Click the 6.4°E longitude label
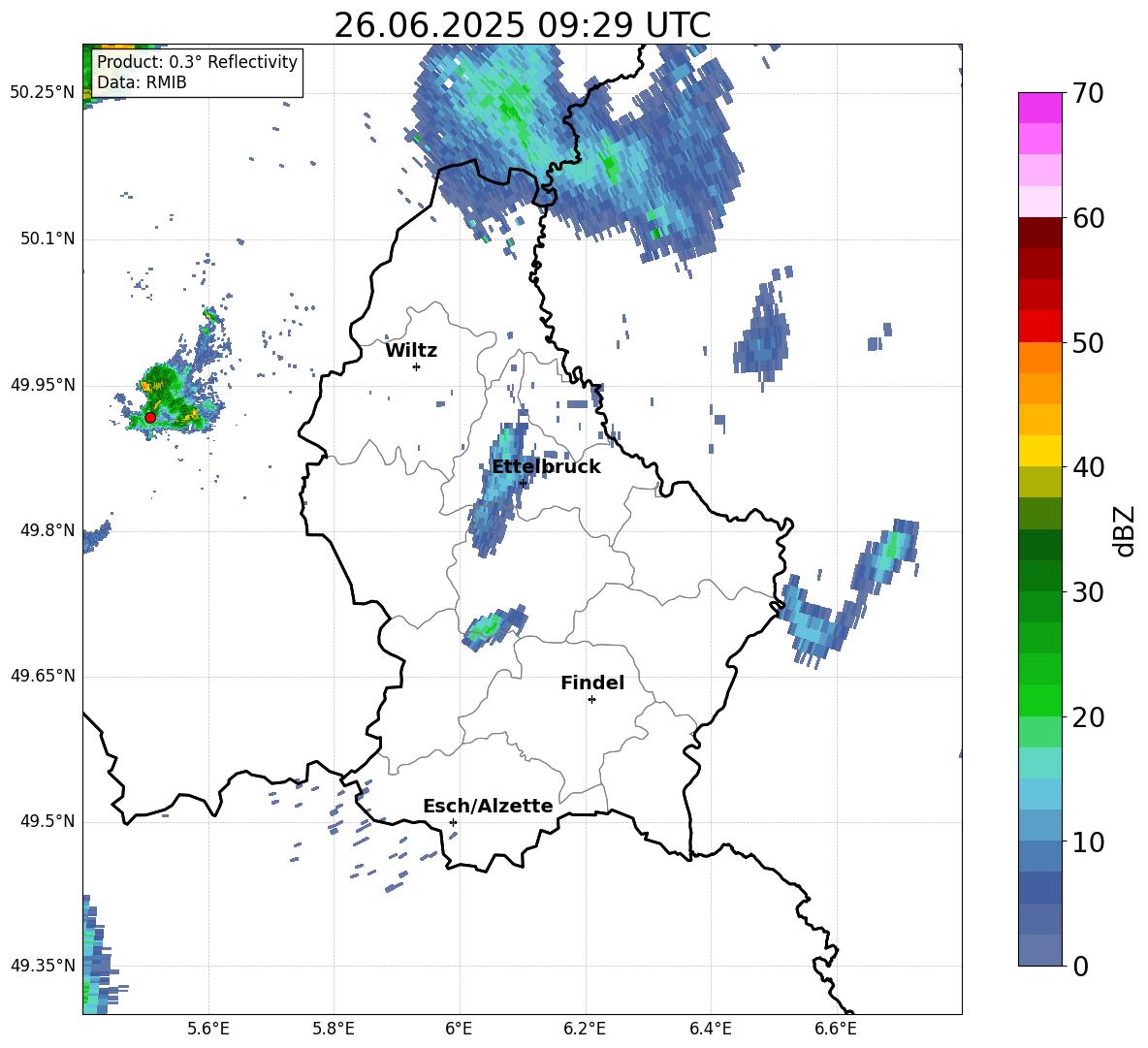Viewport: 1148px width, 1048px height. click(710, 1029)
